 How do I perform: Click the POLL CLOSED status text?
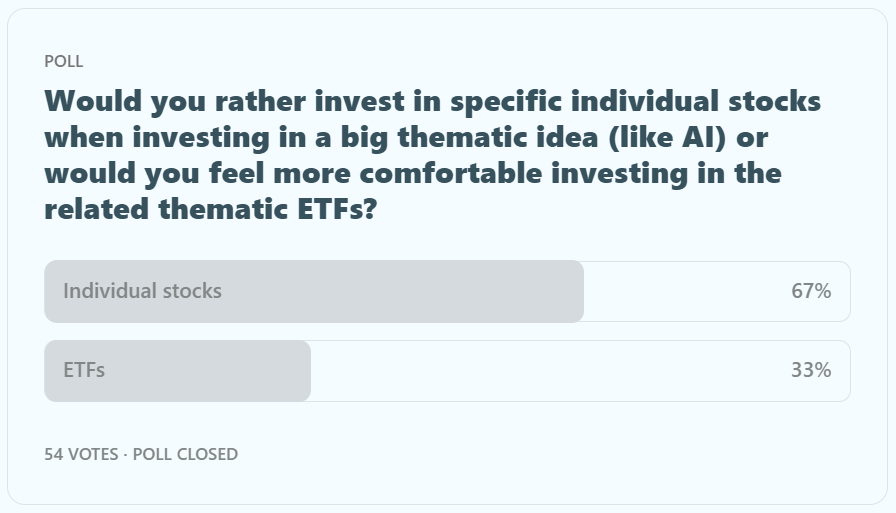tap(185, 454)
